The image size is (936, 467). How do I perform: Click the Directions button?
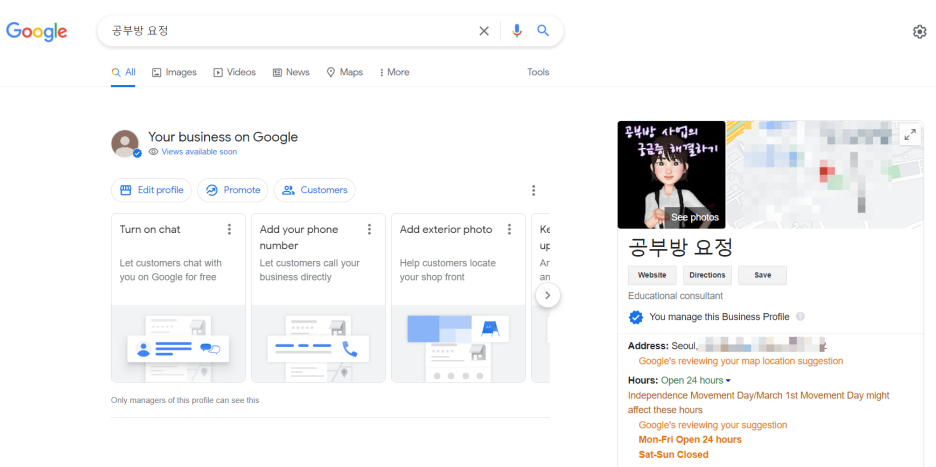[x=707, y=275]
